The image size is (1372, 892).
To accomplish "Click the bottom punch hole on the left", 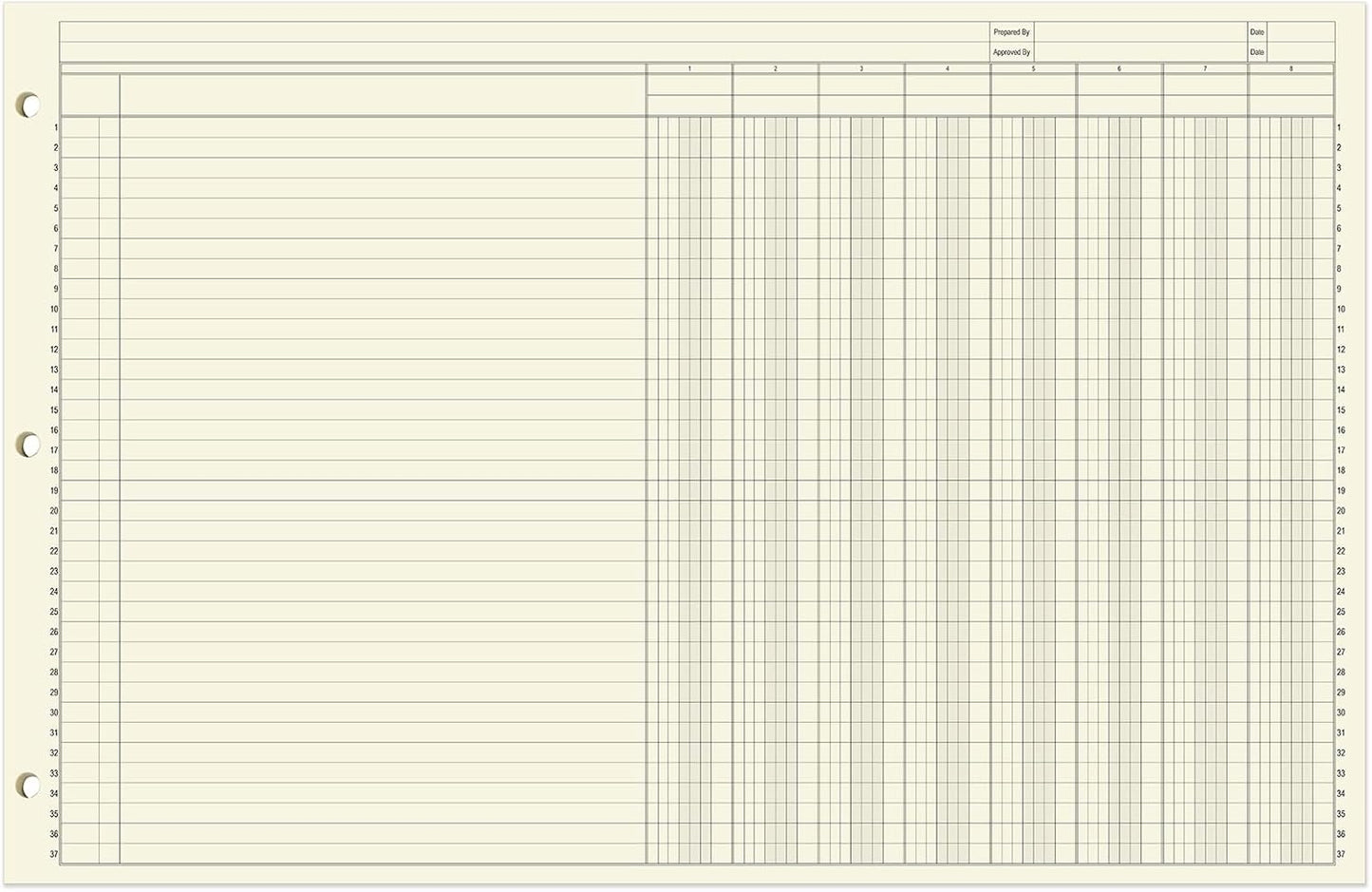I will click(28, 786).
